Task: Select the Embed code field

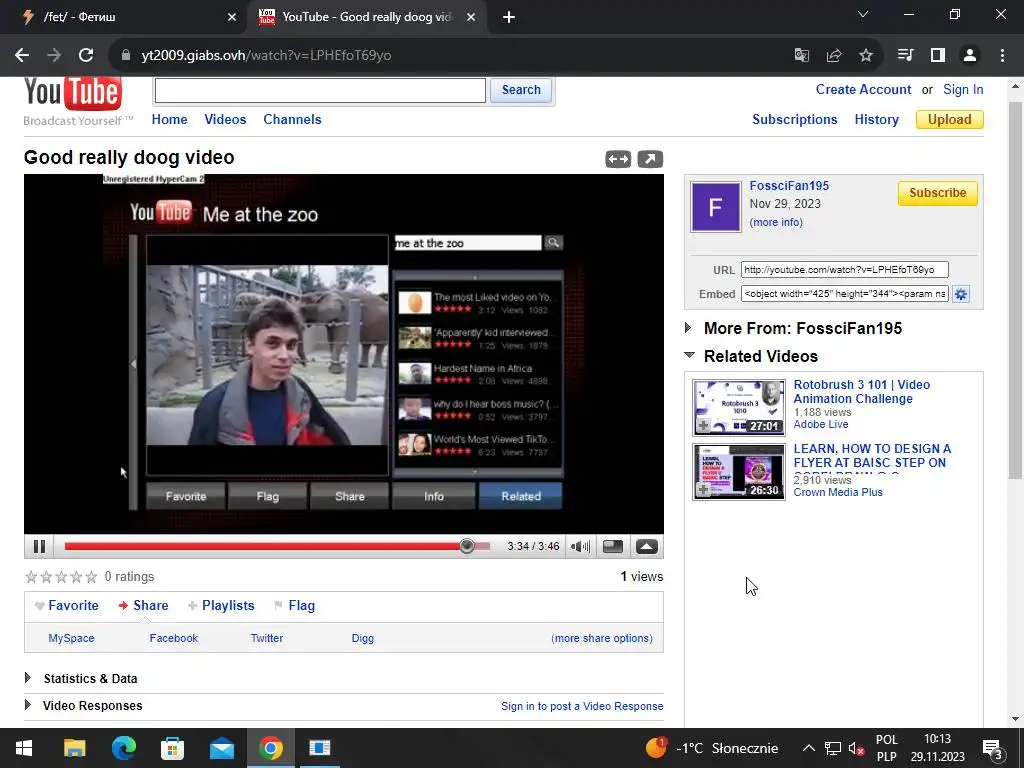Action: coord(844,294)
